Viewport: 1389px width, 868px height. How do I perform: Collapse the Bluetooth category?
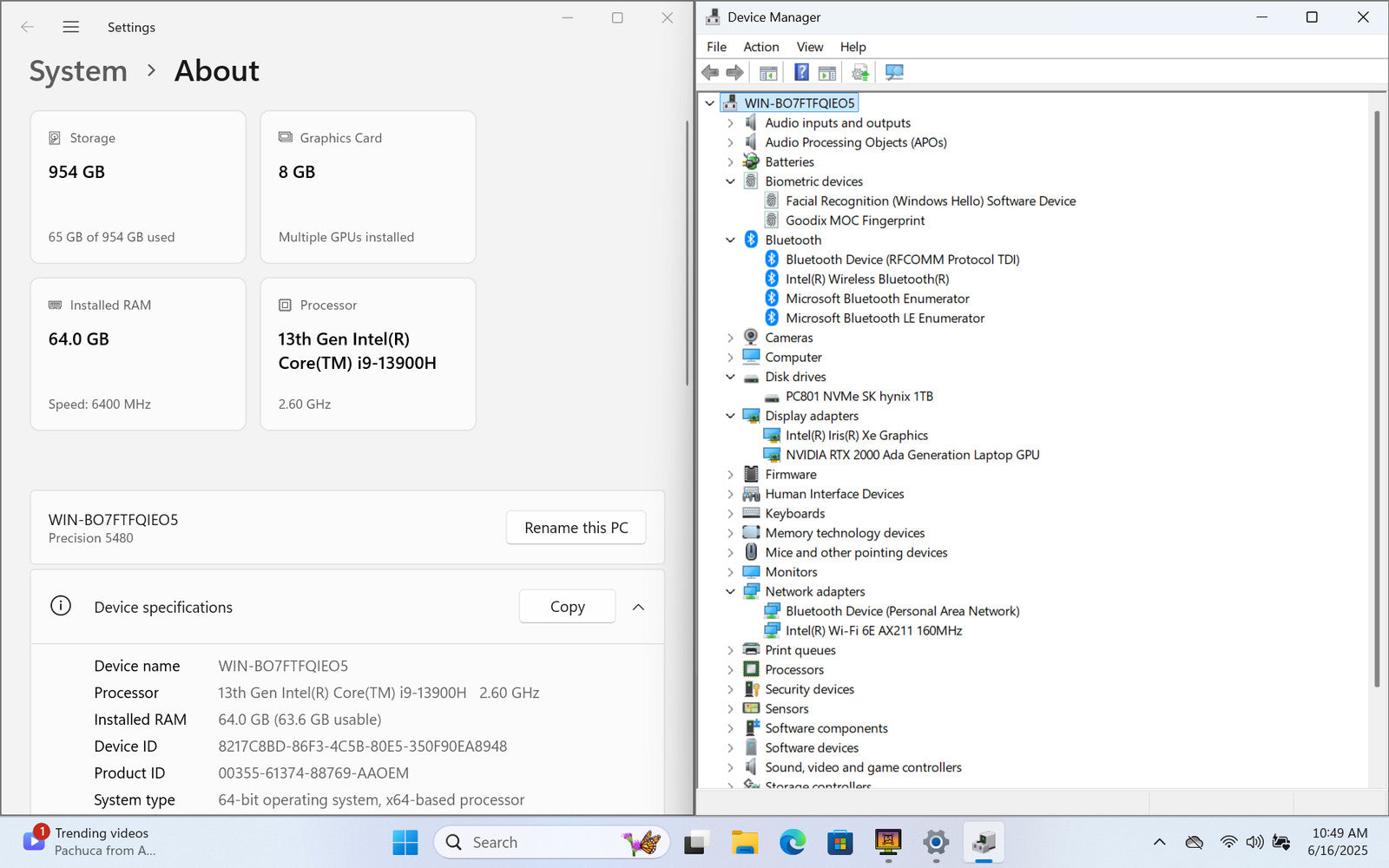[x=730, y=240]
